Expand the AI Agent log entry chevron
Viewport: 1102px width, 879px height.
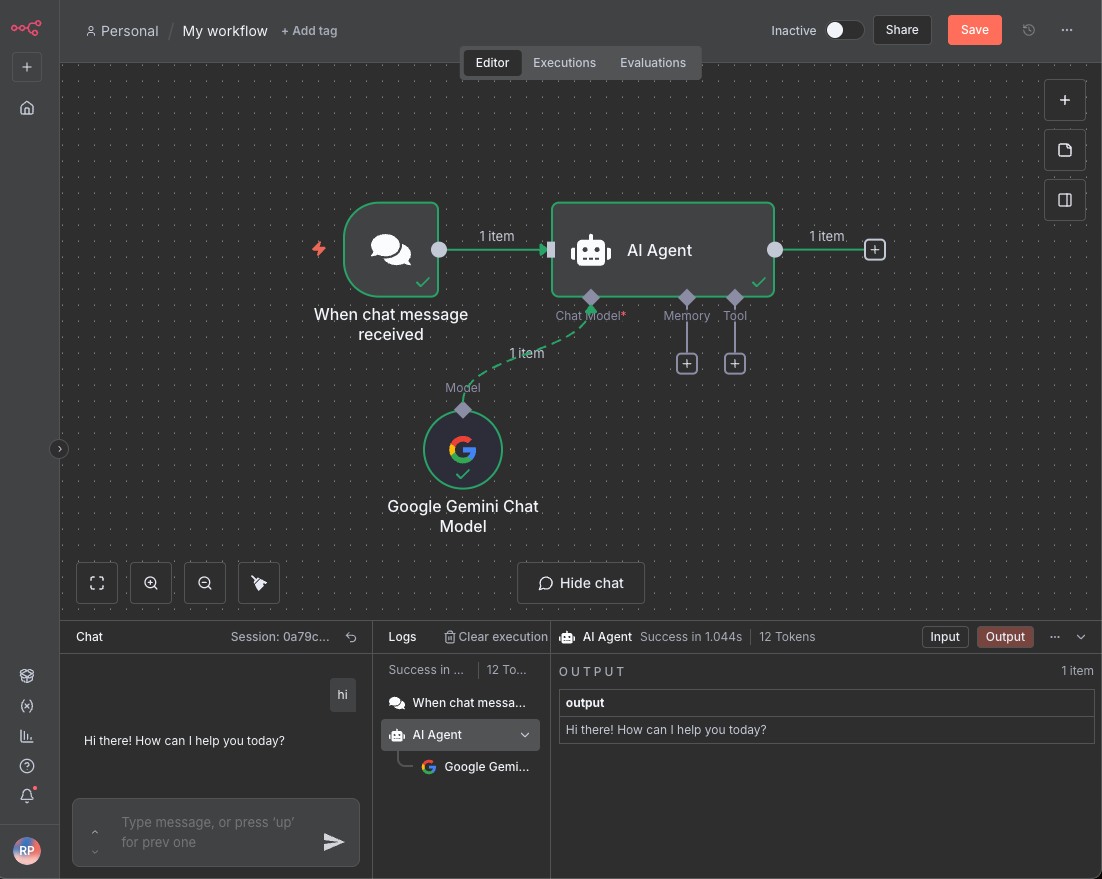pyautogui.click(x=524, y=734)
